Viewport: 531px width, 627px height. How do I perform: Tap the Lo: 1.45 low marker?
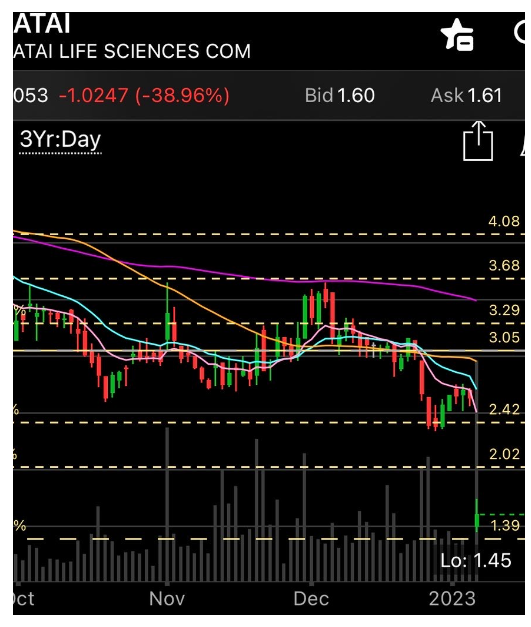[x=475, y=561]
